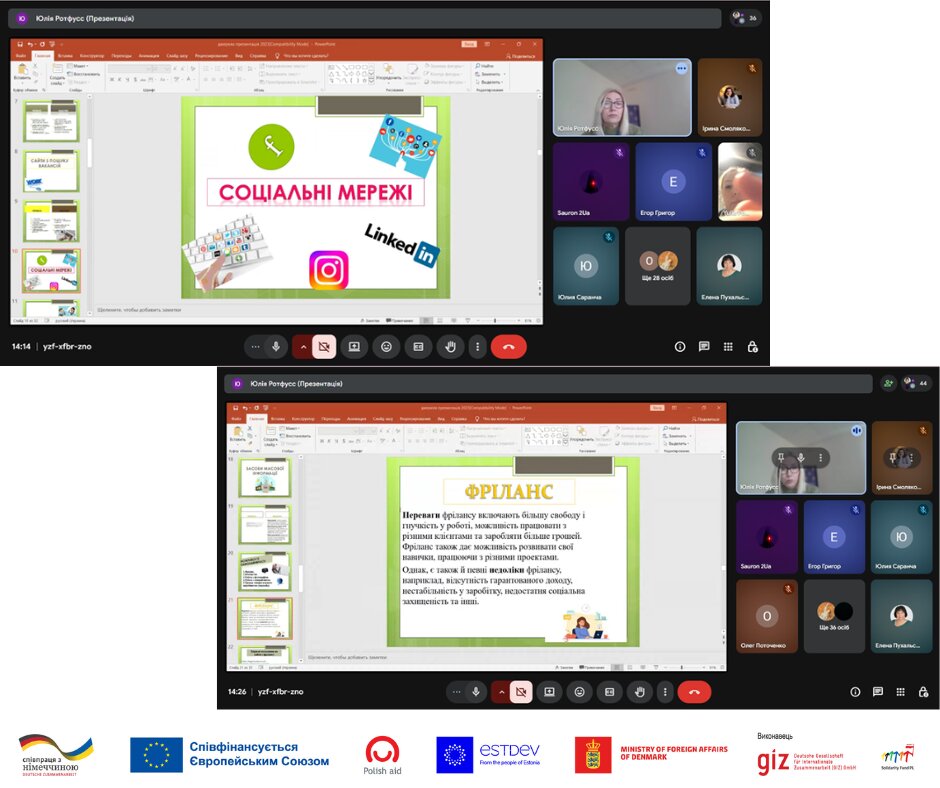Toggle camera in lower Meet window (14:26)
The image size is (940, 788).
tap(522, 692)
